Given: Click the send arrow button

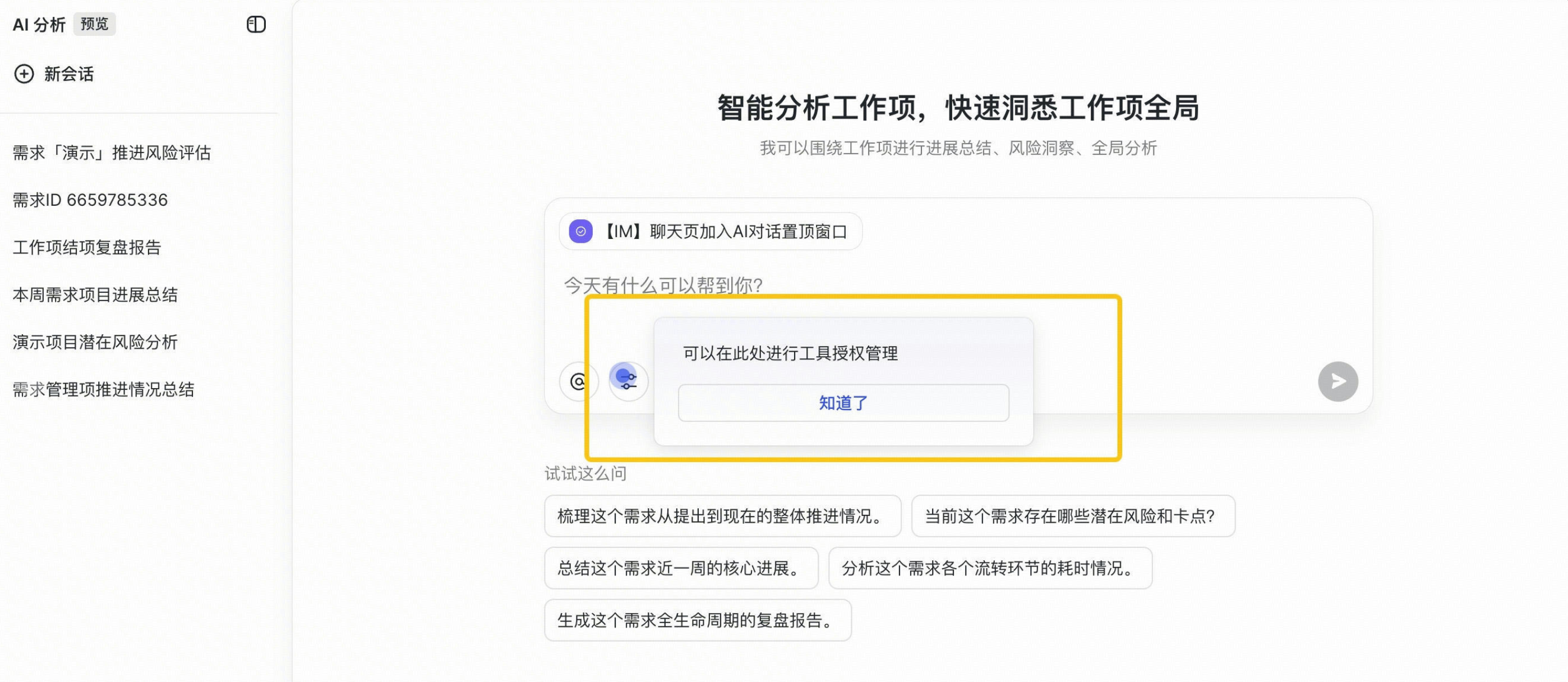Looking at the screenshot, I should point(1338,381).
